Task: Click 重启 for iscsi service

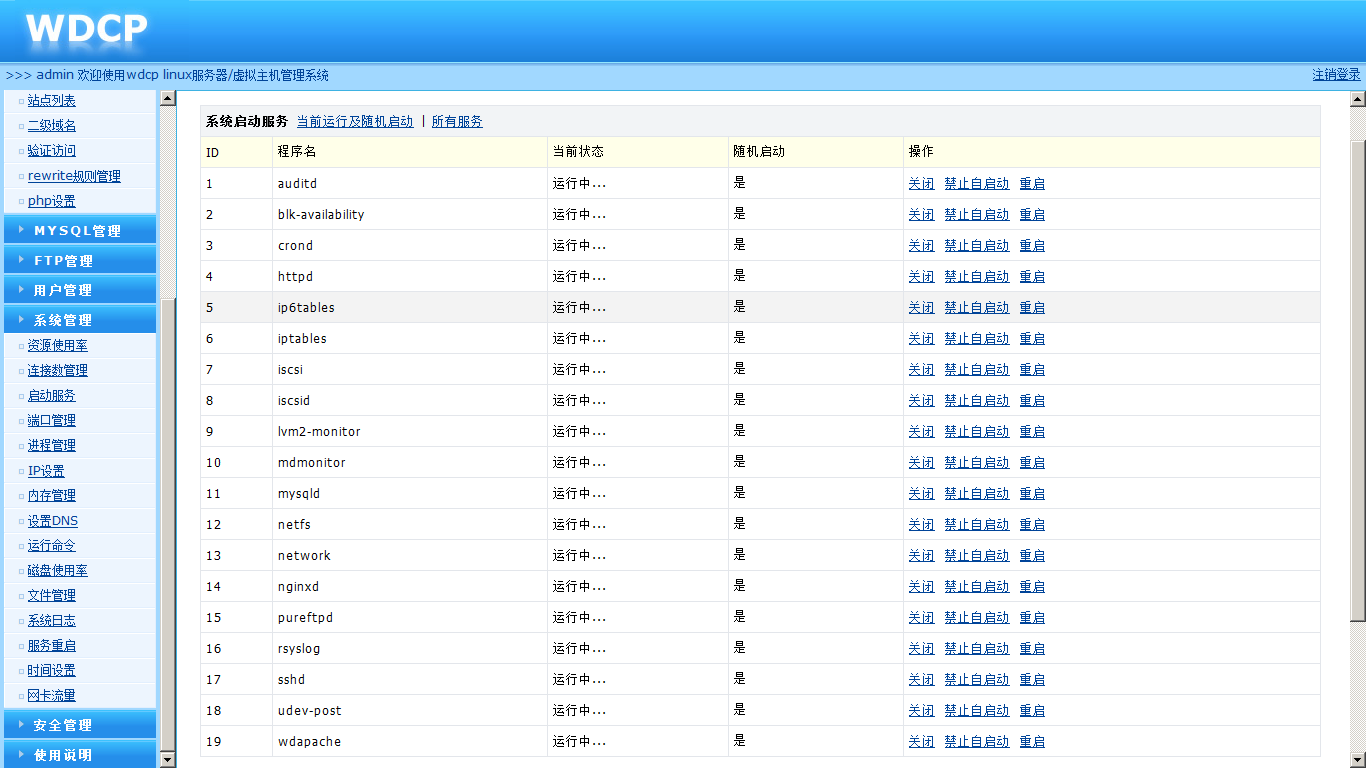Action: (x=1032, y=370)
